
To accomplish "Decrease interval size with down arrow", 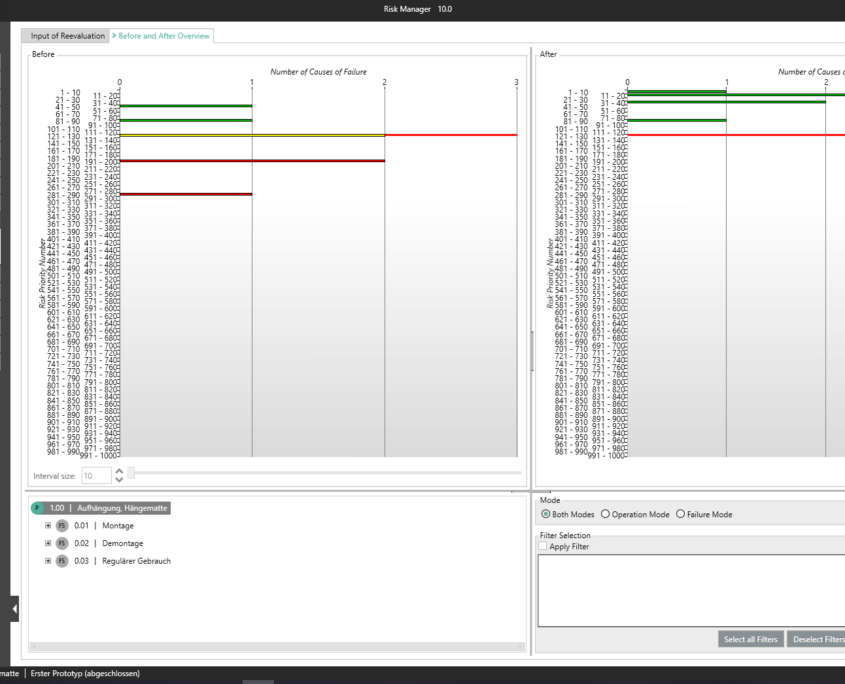I will [120, 480].
